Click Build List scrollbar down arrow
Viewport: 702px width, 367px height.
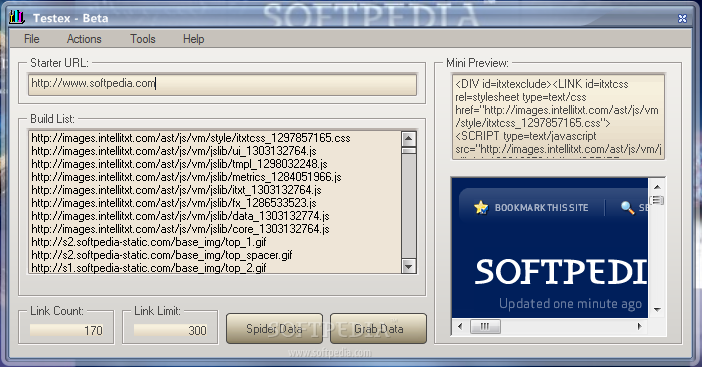coord(408,267)
